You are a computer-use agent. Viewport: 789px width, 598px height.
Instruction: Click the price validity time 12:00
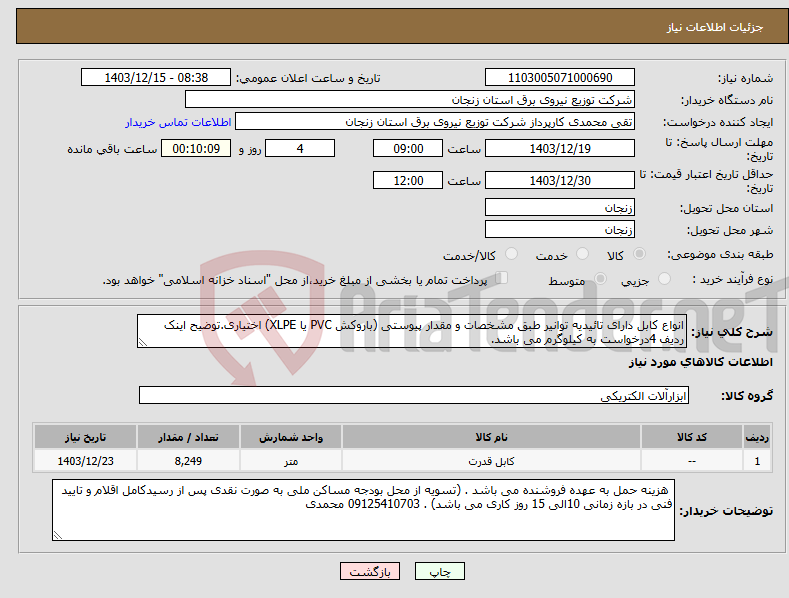pos(408,180)
